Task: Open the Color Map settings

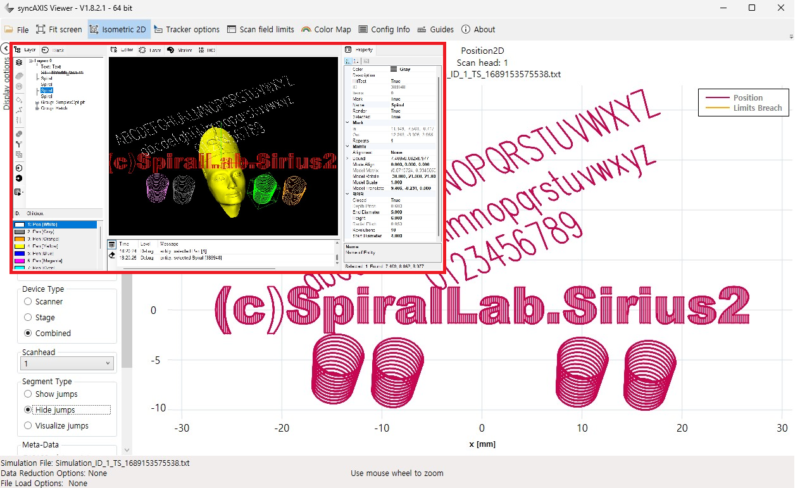Action: click(326, 30)
